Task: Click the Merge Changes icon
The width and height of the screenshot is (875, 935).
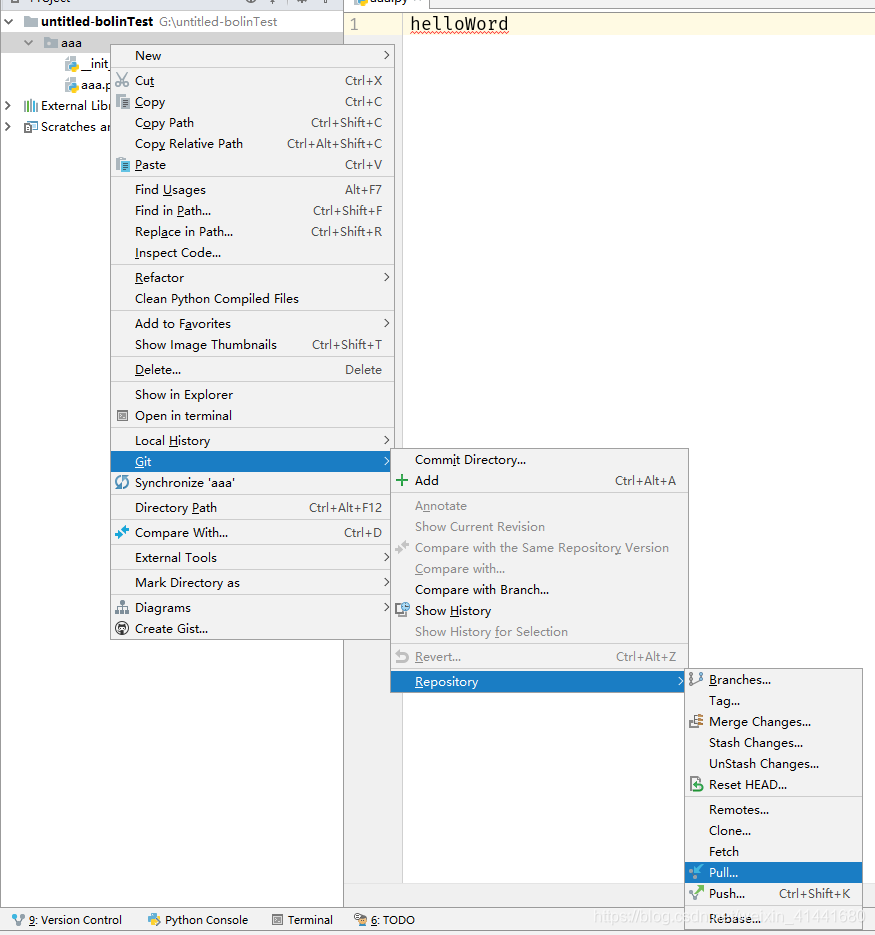Action: (696, 722)
